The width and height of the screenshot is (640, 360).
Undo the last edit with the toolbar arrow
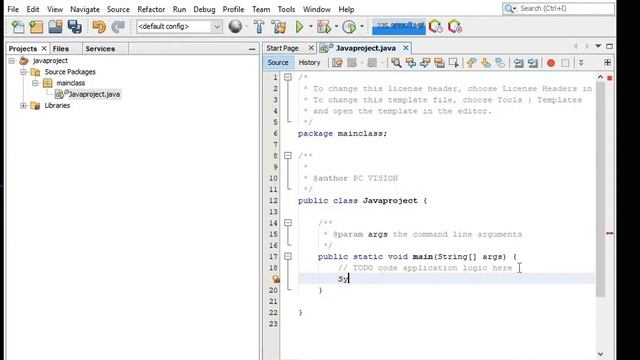pyautogui.click(x=99, y=27)
